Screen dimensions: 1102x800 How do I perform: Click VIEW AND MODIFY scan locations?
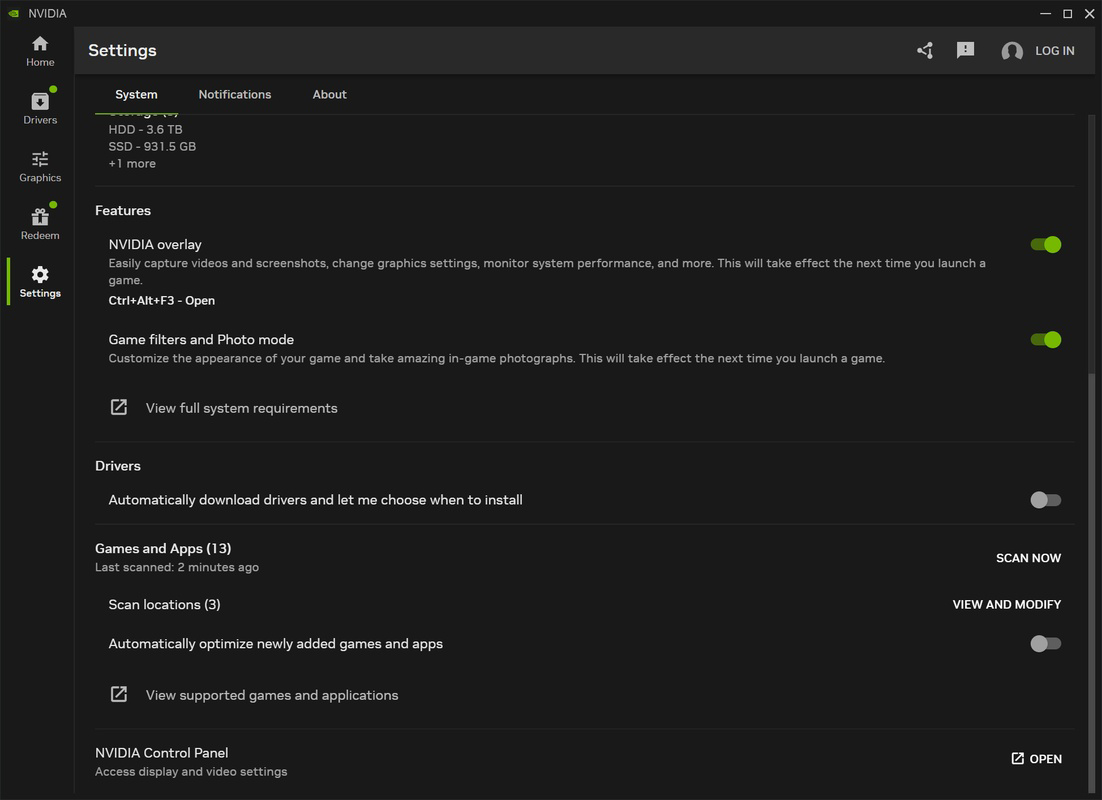(x=1006, y=605)
